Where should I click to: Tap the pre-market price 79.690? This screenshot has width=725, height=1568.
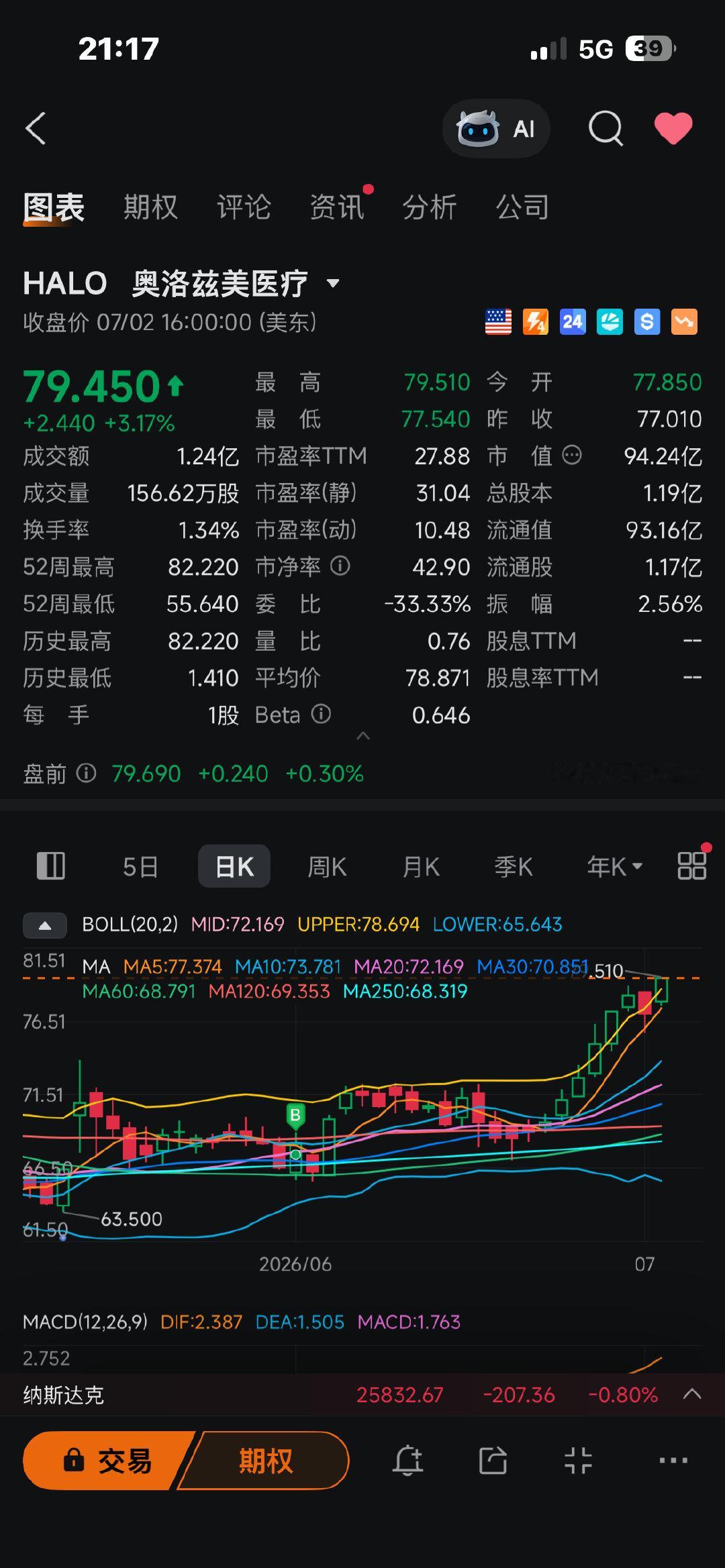[x=146, y=774]
